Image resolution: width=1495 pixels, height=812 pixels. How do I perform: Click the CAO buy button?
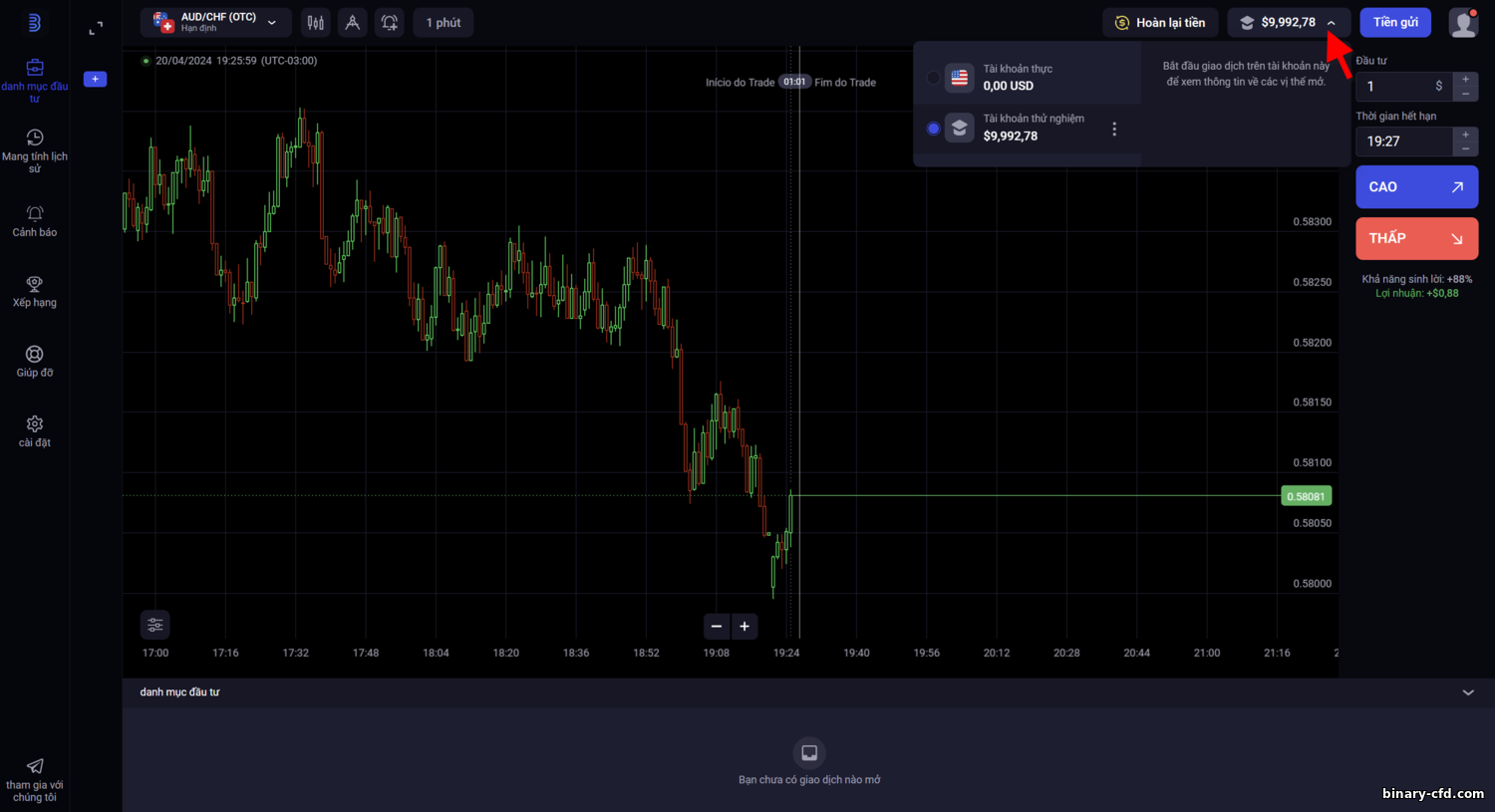point(1416,187)
